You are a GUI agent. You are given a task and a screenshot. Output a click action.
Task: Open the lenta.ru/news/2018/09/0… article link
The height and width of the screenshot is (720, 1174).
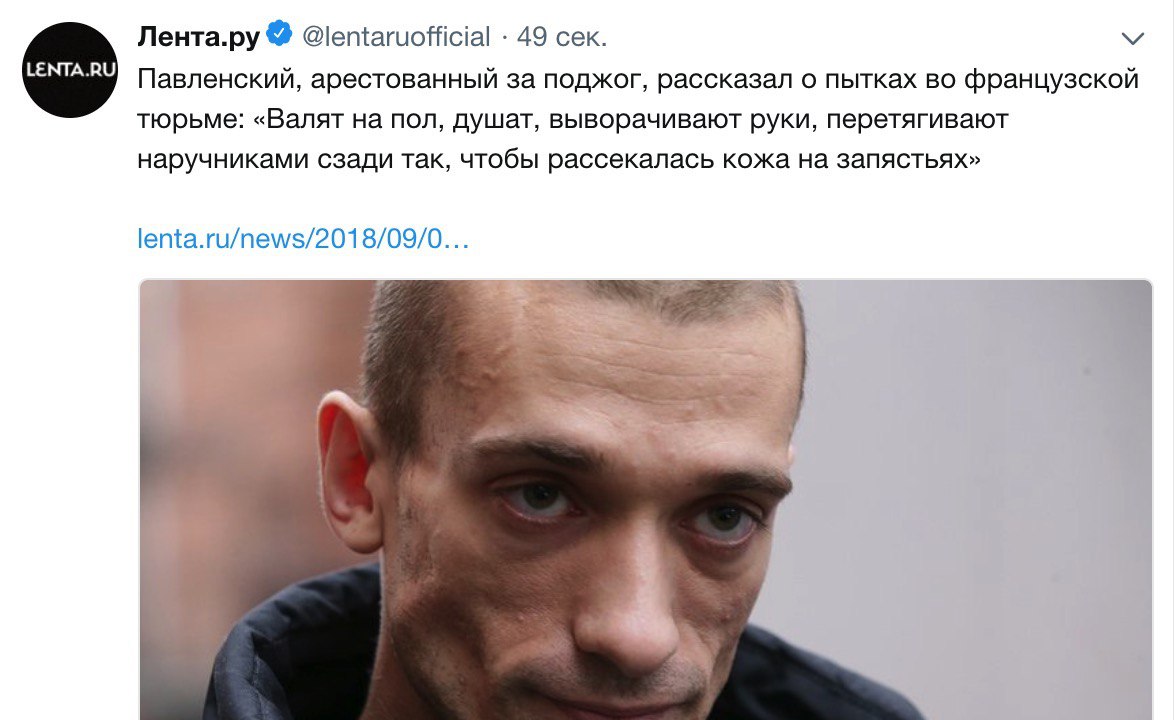point(303,239)
